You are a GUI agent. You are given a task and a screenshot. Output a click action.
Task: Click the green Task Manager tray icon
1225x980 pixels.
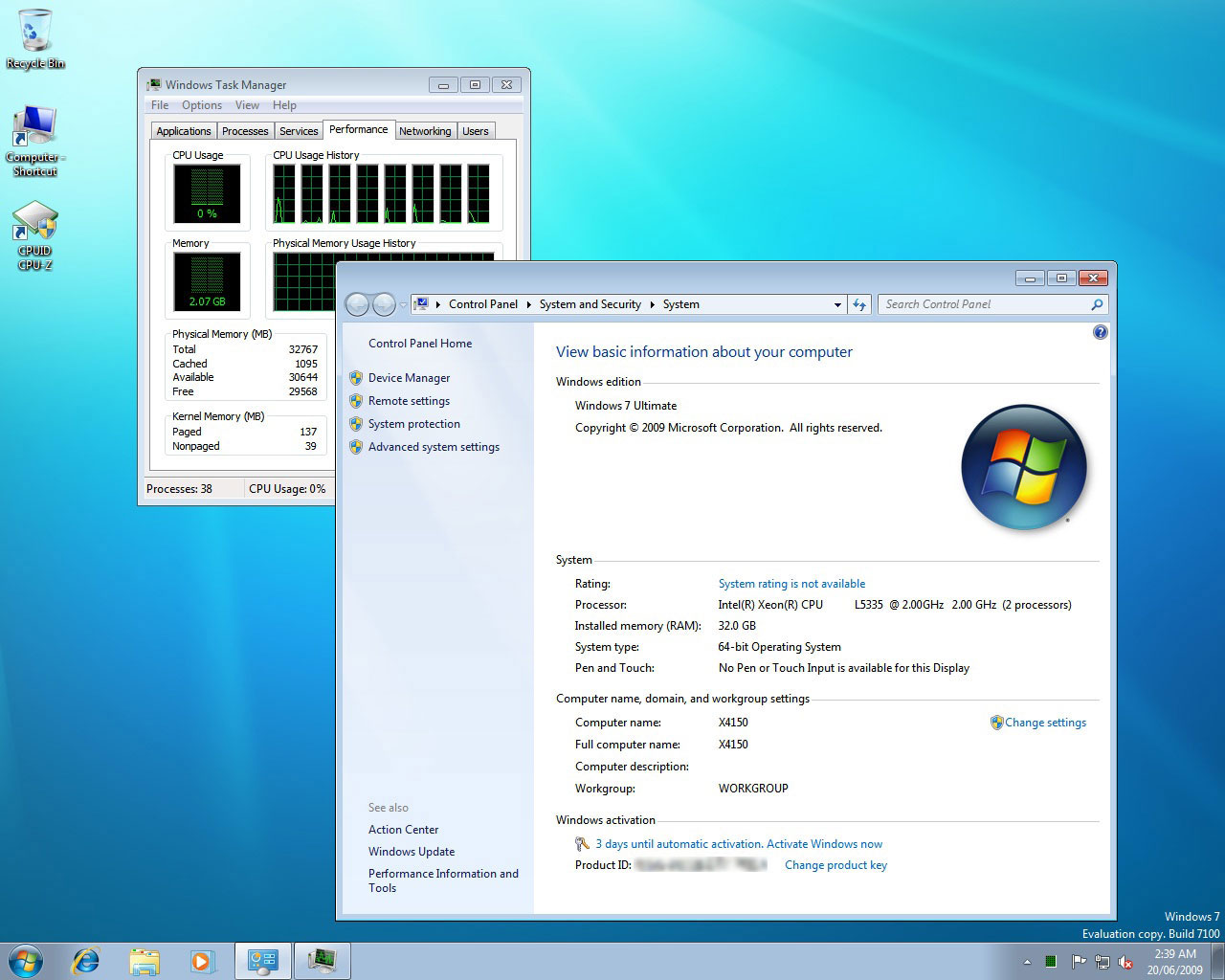[x=1051, y=961]
